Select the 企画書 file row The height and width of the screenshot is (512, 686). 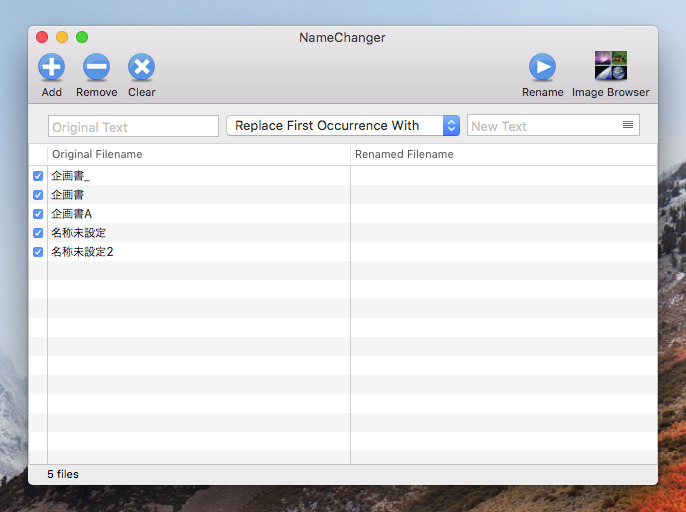click(343, 195)
